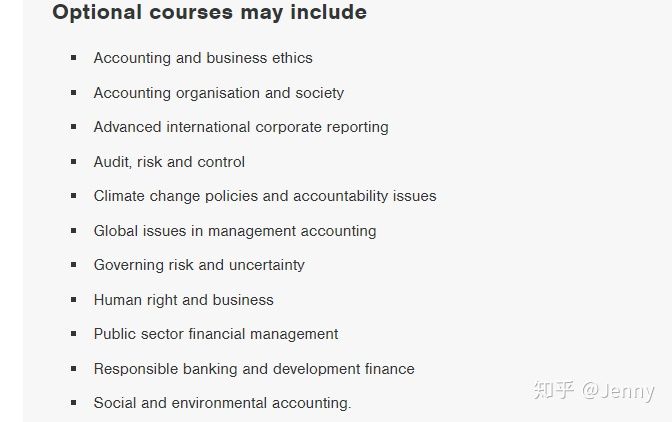Screen dimensions: 672x422
Task: Click 'Governing risk and uncertainty' course
Action: coord(199,265)
